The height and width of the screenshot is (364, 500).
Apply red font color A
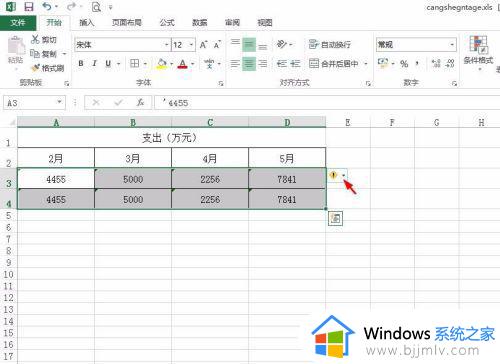182,63
